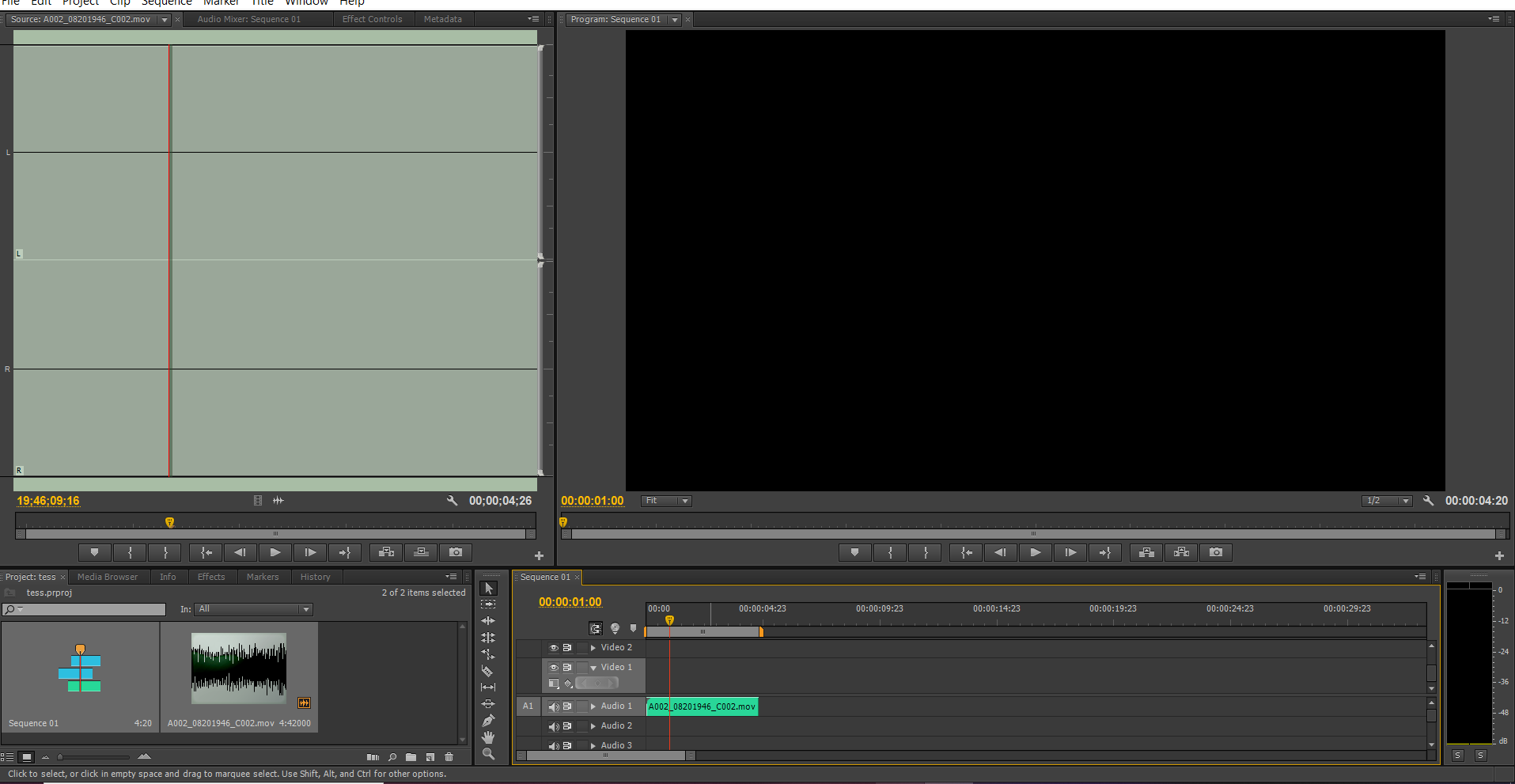Select the Rate Stretch tool
Screen dimensions: 1515x784
[488, 654]
